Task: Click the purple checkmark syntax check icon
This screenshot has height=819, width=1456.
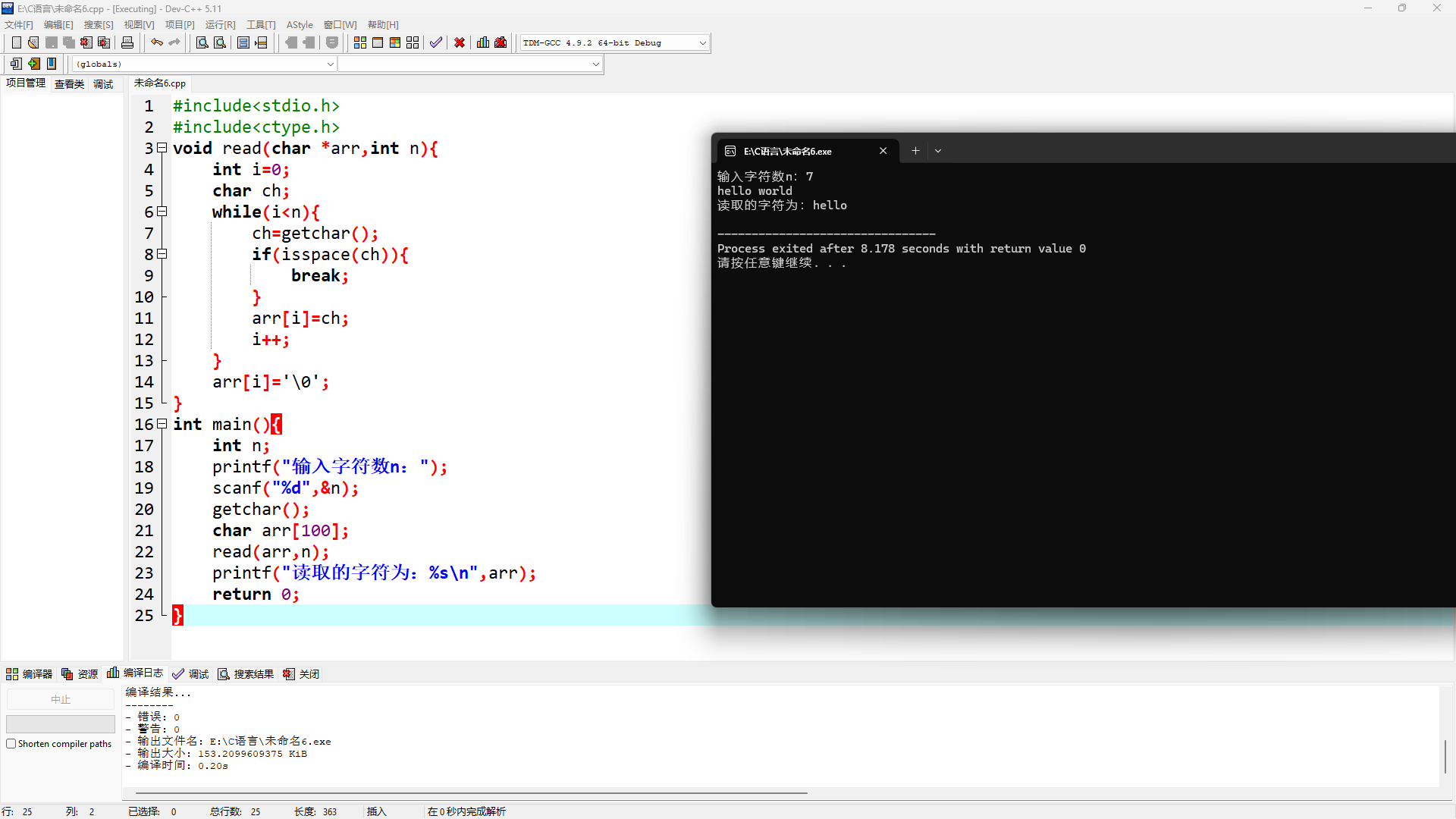Action: (x=436, y=43)
